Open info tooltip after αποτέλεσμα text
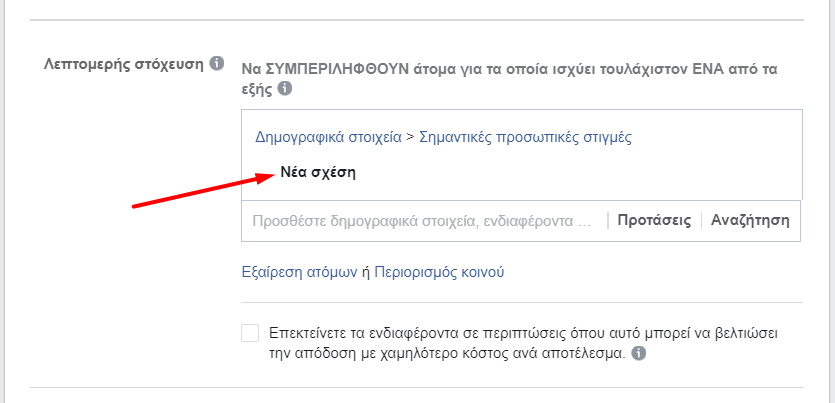 (x=639, y=354)
